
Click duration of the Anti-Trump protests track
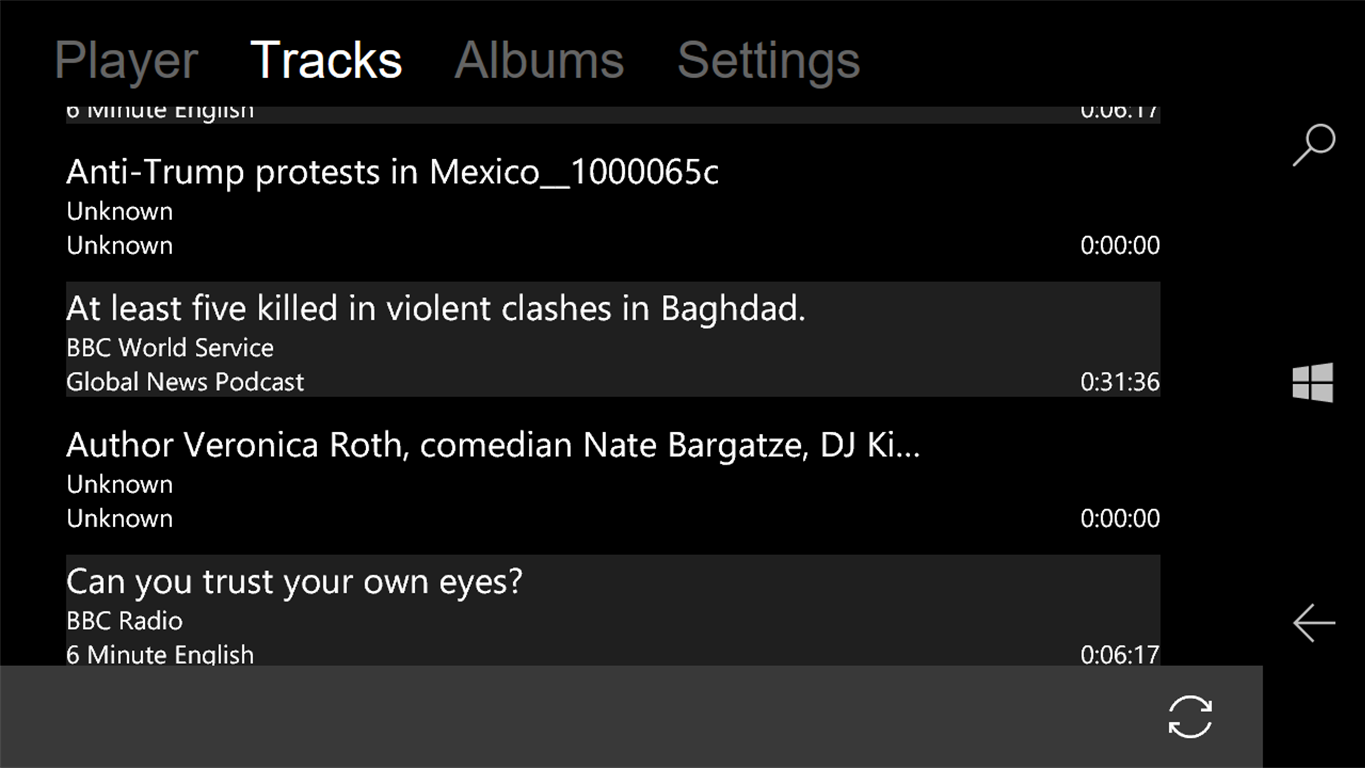(x=1119, y=246)
